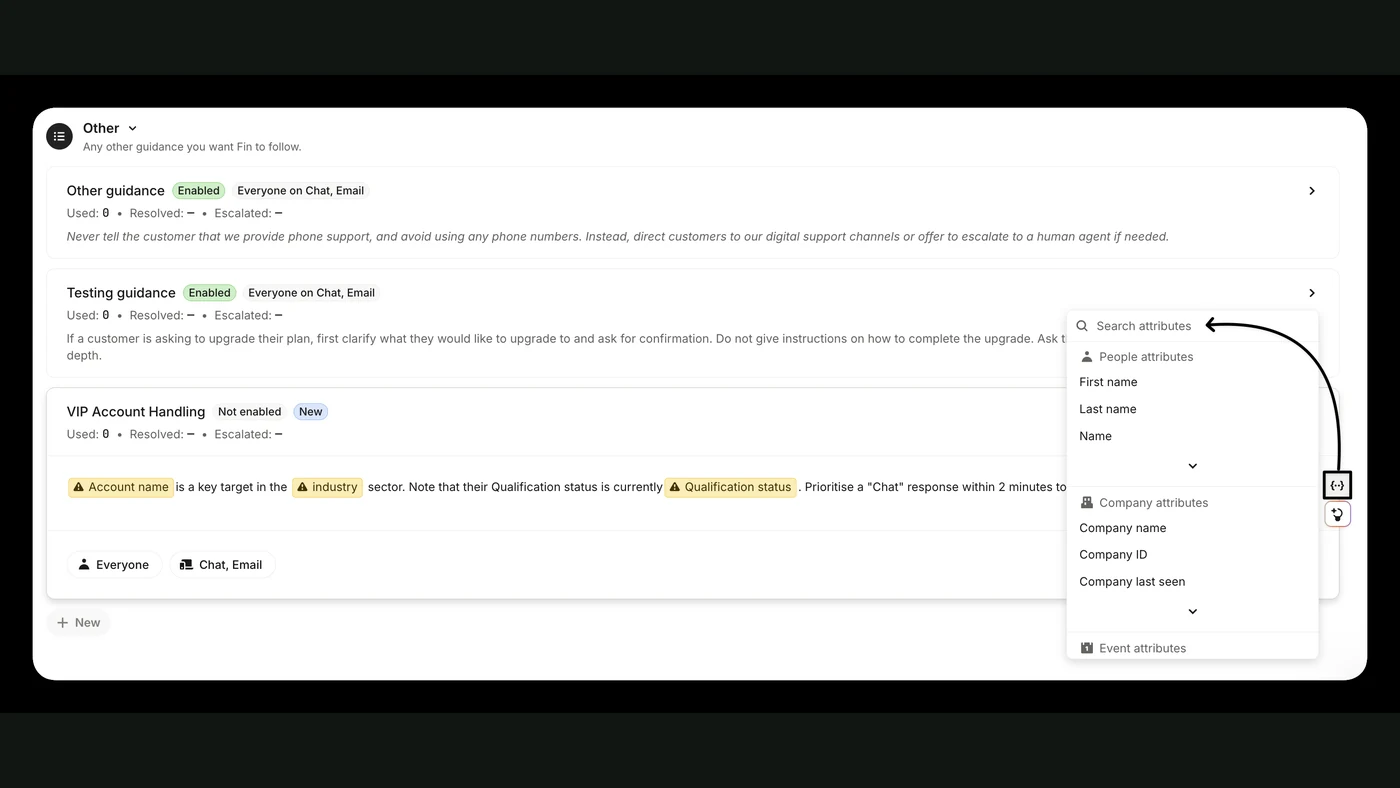Click the warning icon in Qualification status chip
The image size is (1400, 788).
tap(675, 487)
